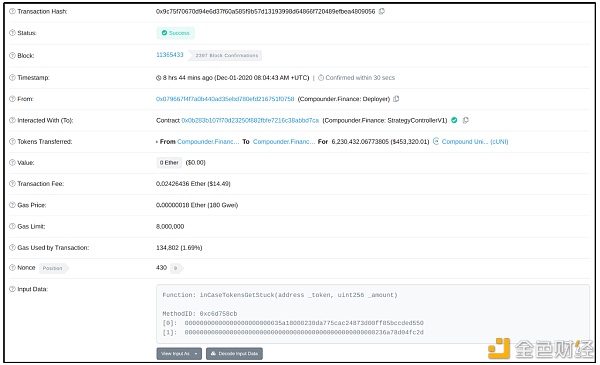This screenshot has width=600, height=365.
Task: Click help icon beside Gas Limit label
Action: pyautogui.click(x=12, y=226)
